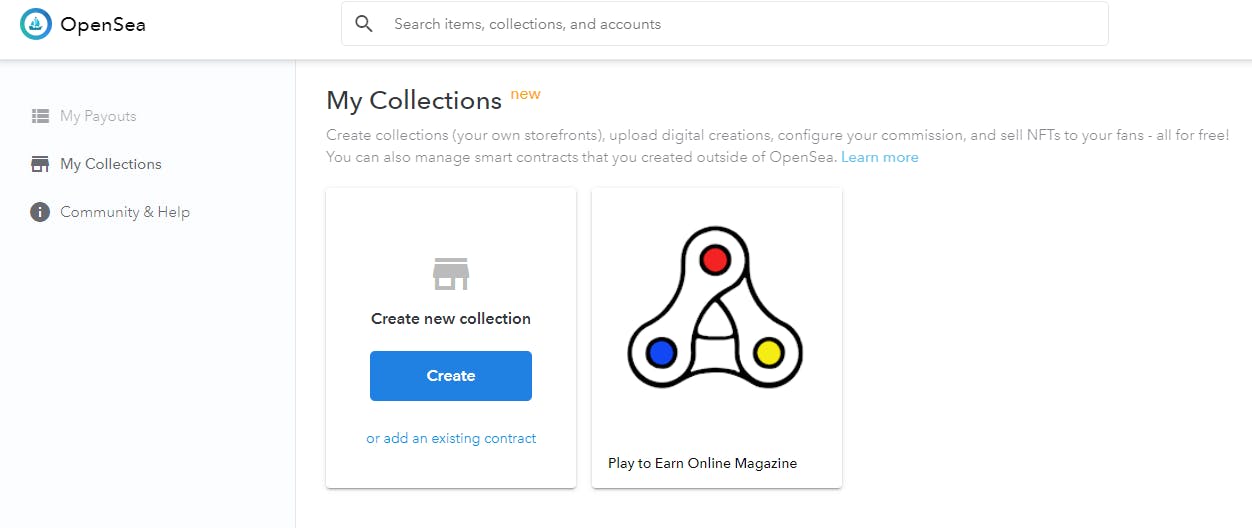Viewport: 1252px width, 528px height.
Task: Click the Create new collection heading
Action: point(451,318)
